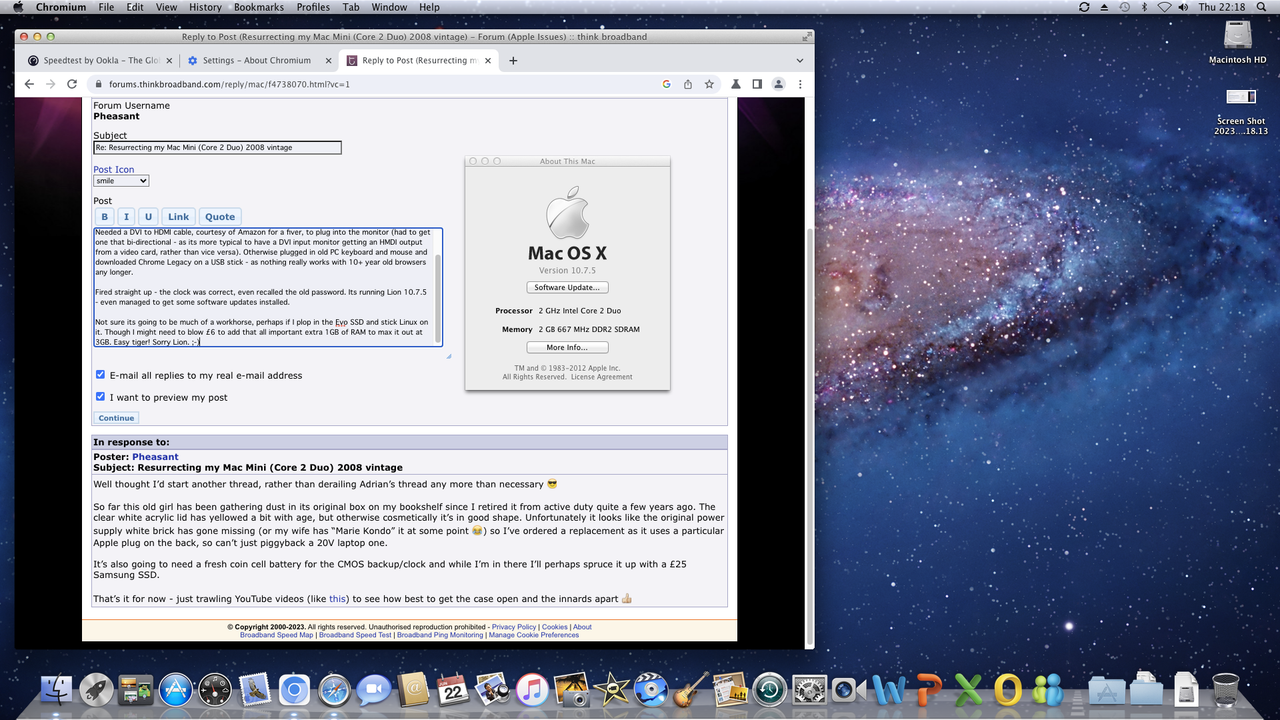Insert a link using the Link button
1280x720 pixels.
click(178, 217)
